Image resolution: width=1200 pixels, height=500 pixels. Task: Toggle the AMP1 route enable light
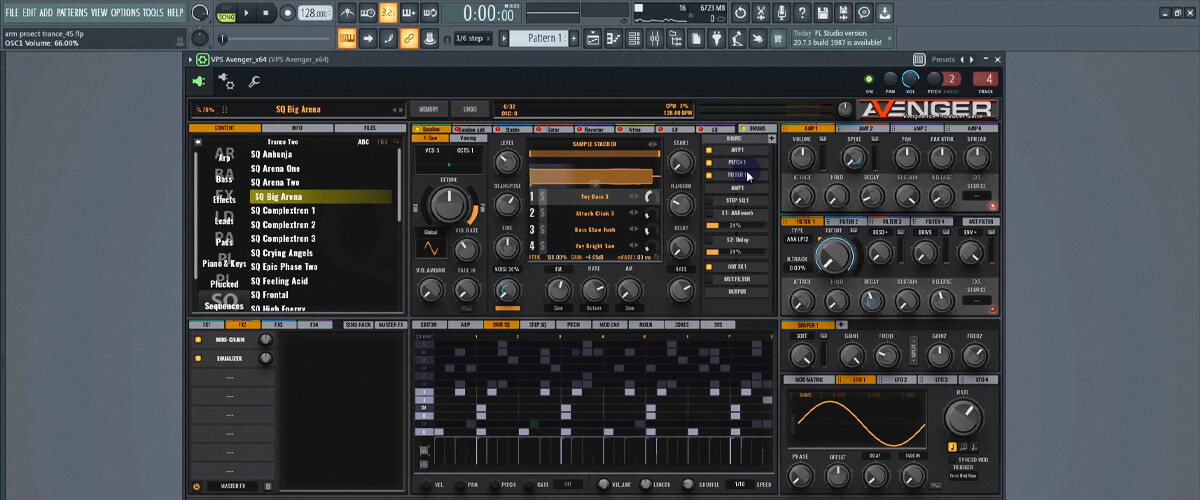coord(709,149)
